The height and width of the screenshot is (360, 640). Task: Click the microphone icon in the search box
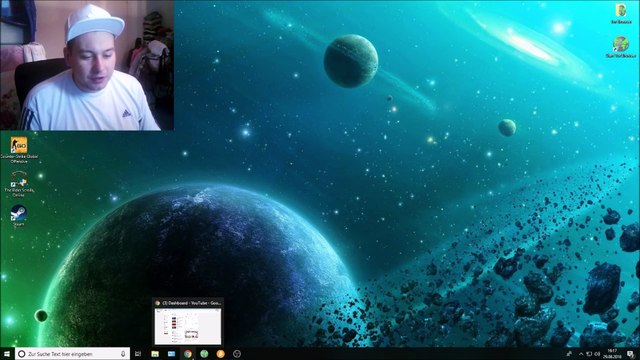pos(123,354)
